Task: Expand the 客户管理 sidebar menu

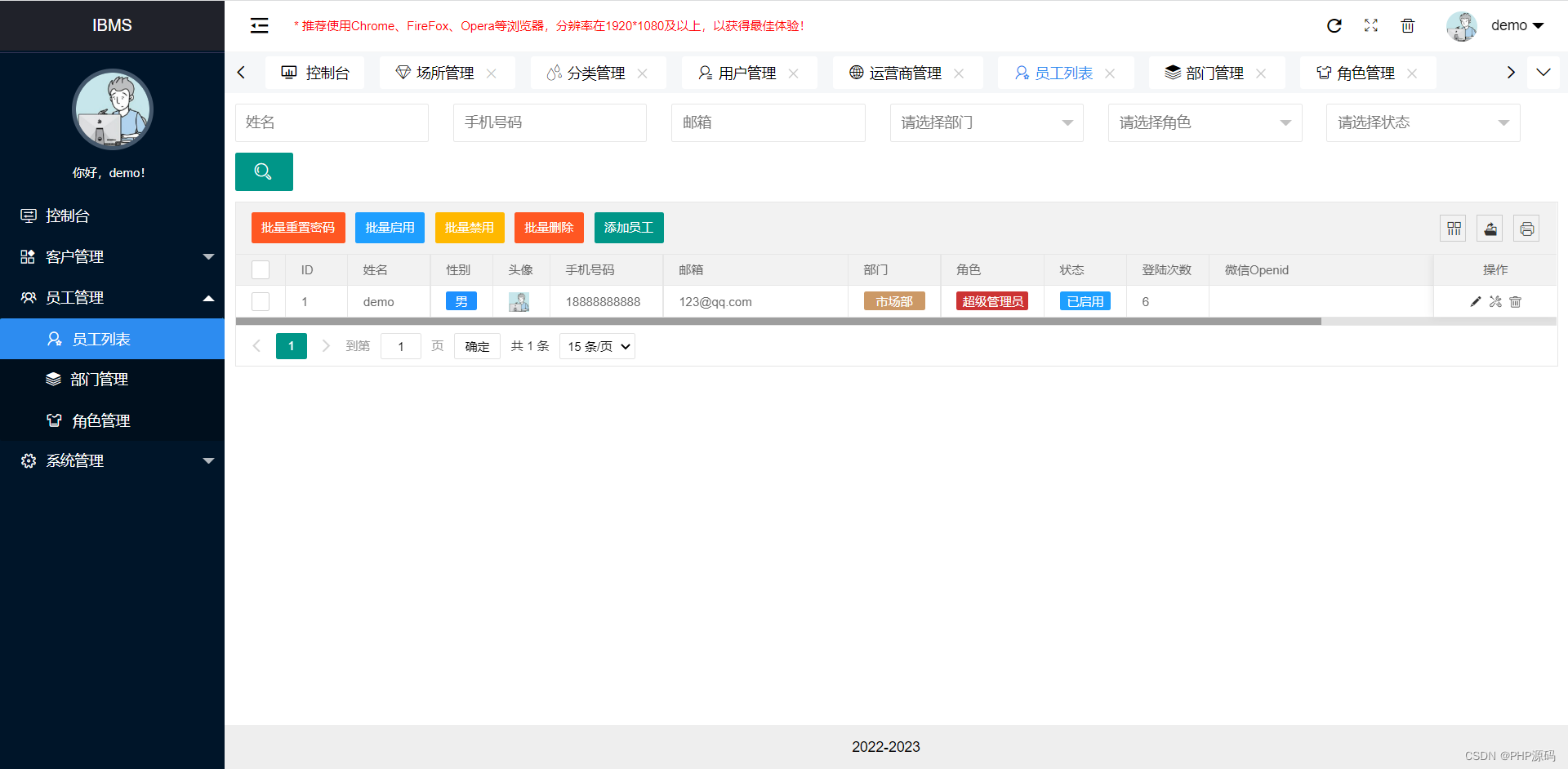Action: 112,256
